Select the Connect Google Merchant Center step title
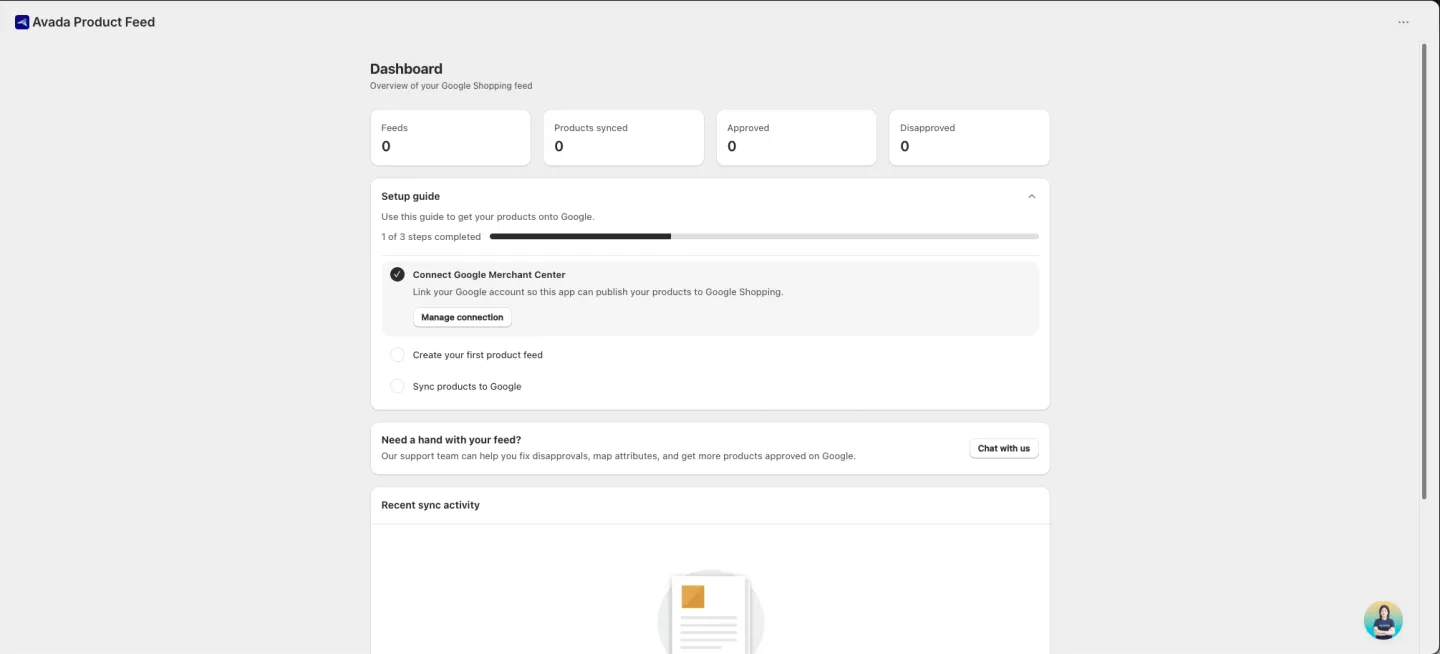 click(x=489, y=274)
